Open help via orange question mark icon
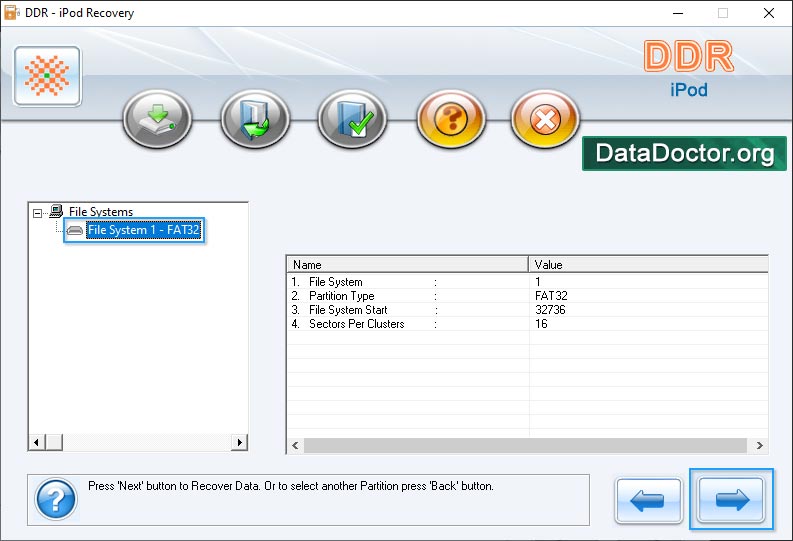This screenshot has height=541, width=793. tap(451, 119)
